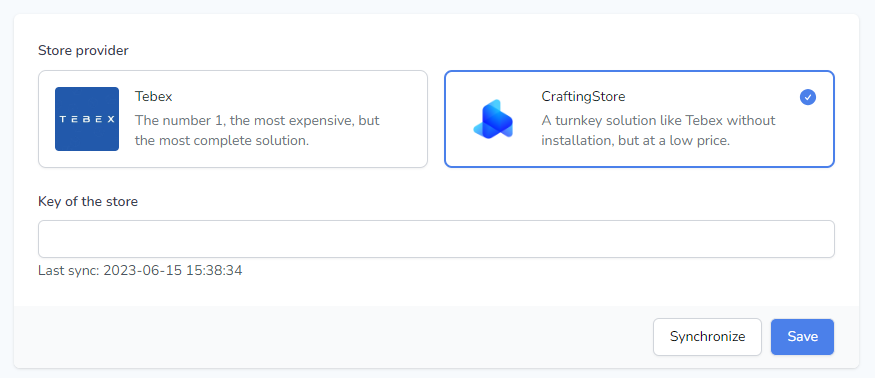Select the Tebex store provider card
Viewport: 875px width, 378px height.
(233, 119)
